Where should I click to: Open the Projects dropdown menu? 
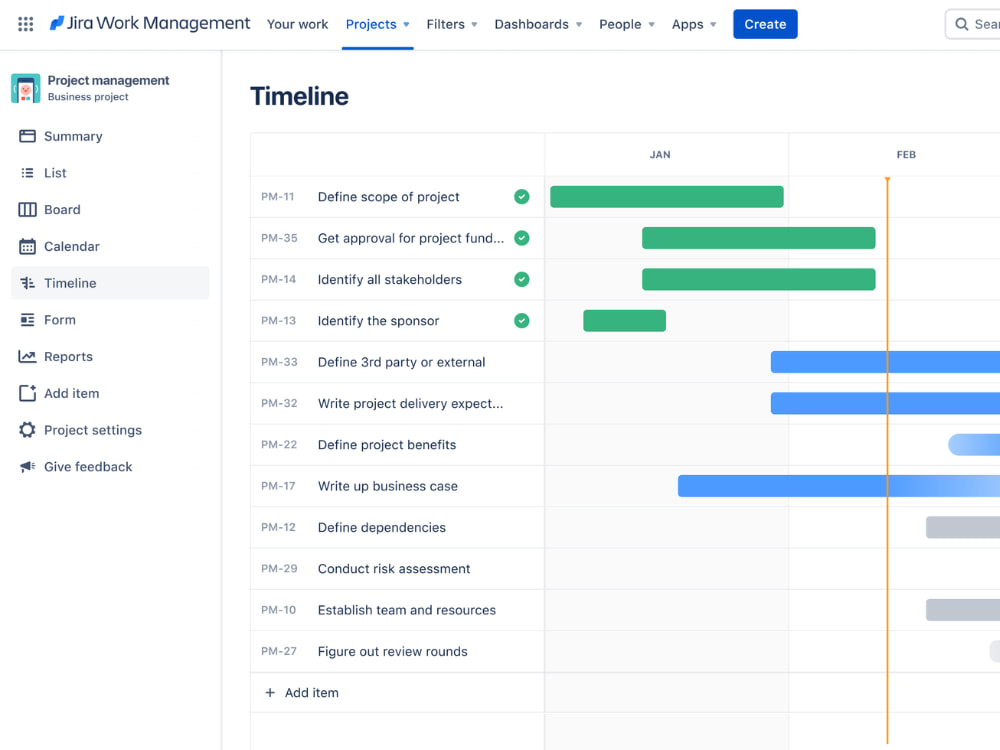(377, 24)
